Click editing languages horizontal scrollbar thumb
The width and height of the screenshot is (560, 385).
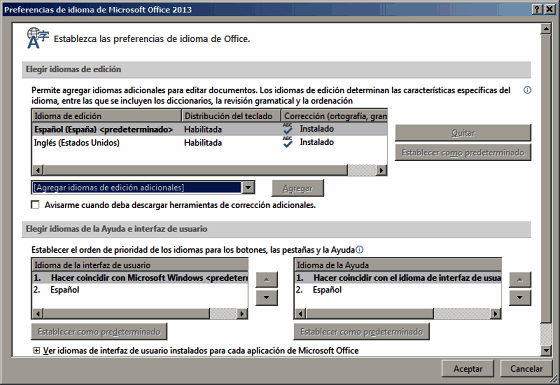[x=195, y=170]
